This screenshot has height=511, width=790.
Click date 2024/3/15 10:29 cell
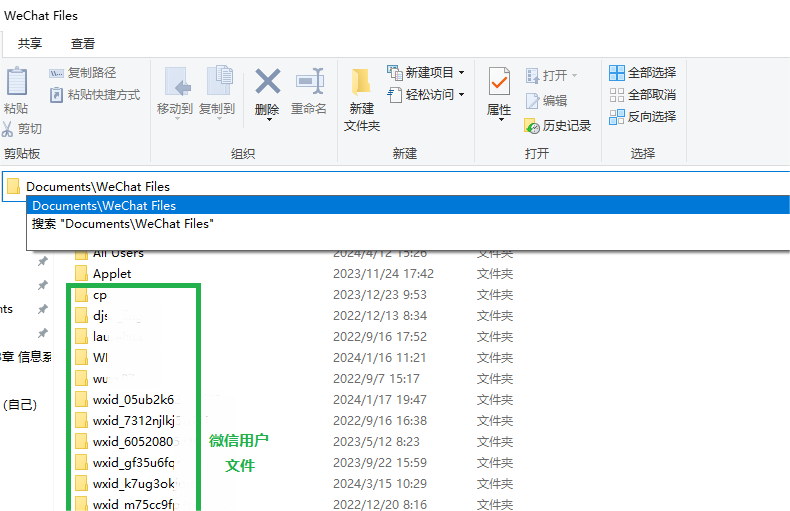379,484
